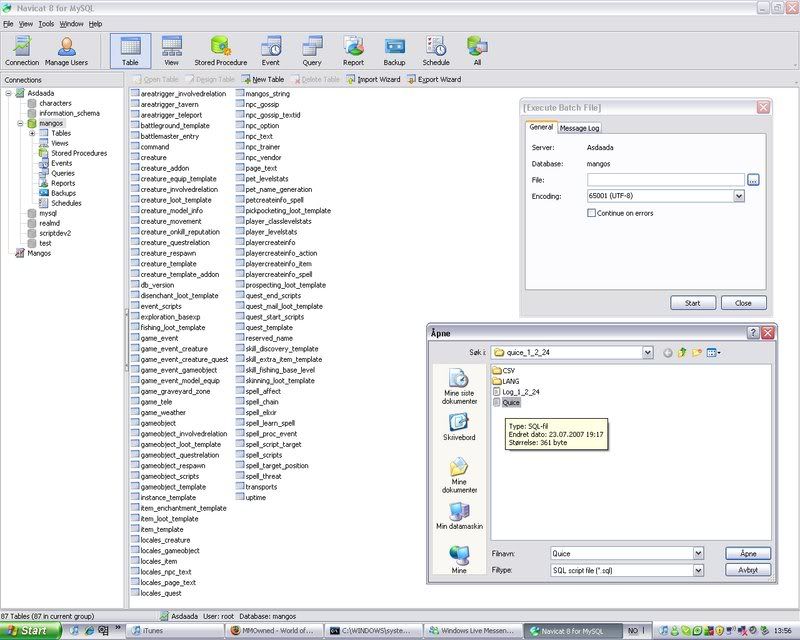Open the Filnavn dropdown arrow

coord(698,553)
